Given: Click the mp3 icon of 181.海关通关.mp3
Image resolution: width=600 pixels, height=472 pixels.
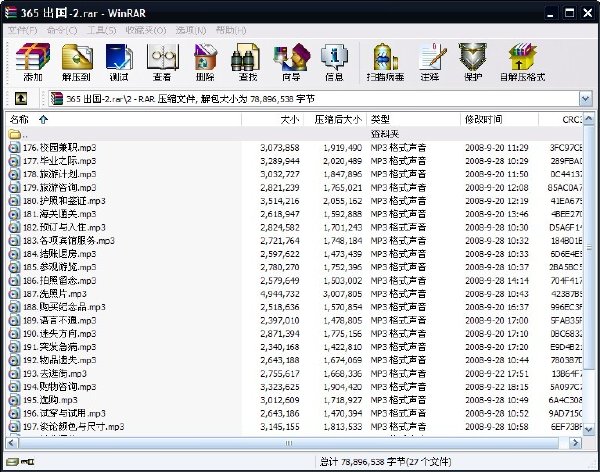Looking at the screenshot, I should pyautogui.click(x=14, y=214).
